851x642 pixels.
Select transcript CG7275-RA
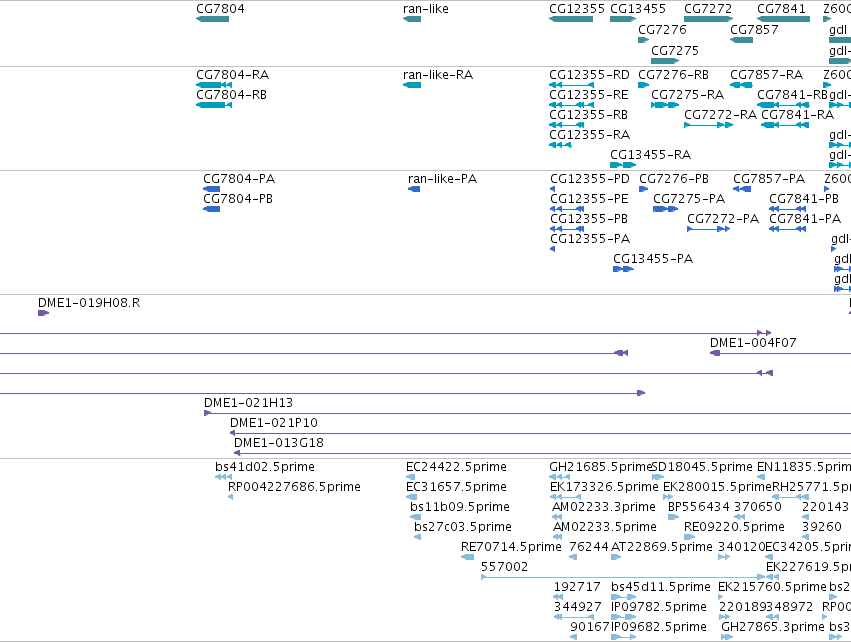click(665, 105)
